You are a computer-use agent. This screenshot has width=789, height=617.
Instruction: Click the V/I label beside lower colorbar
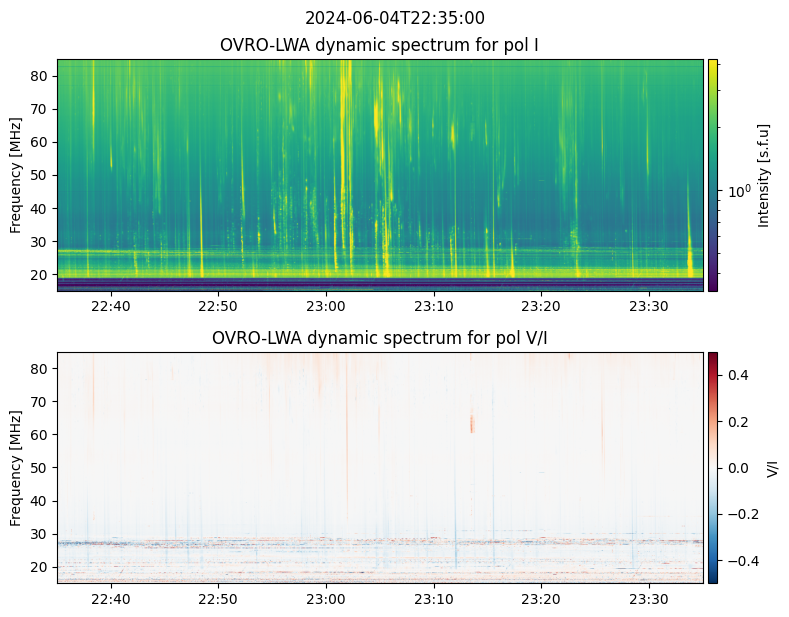tap(773, 468)
